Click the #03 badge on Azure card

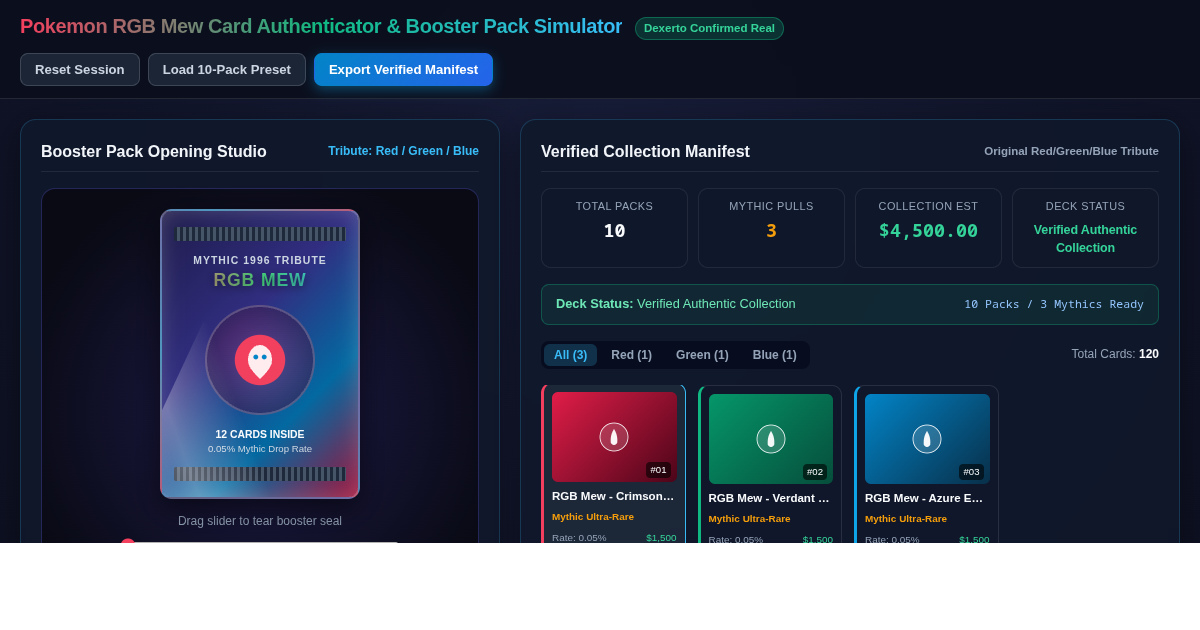click(x=971, y=472)
